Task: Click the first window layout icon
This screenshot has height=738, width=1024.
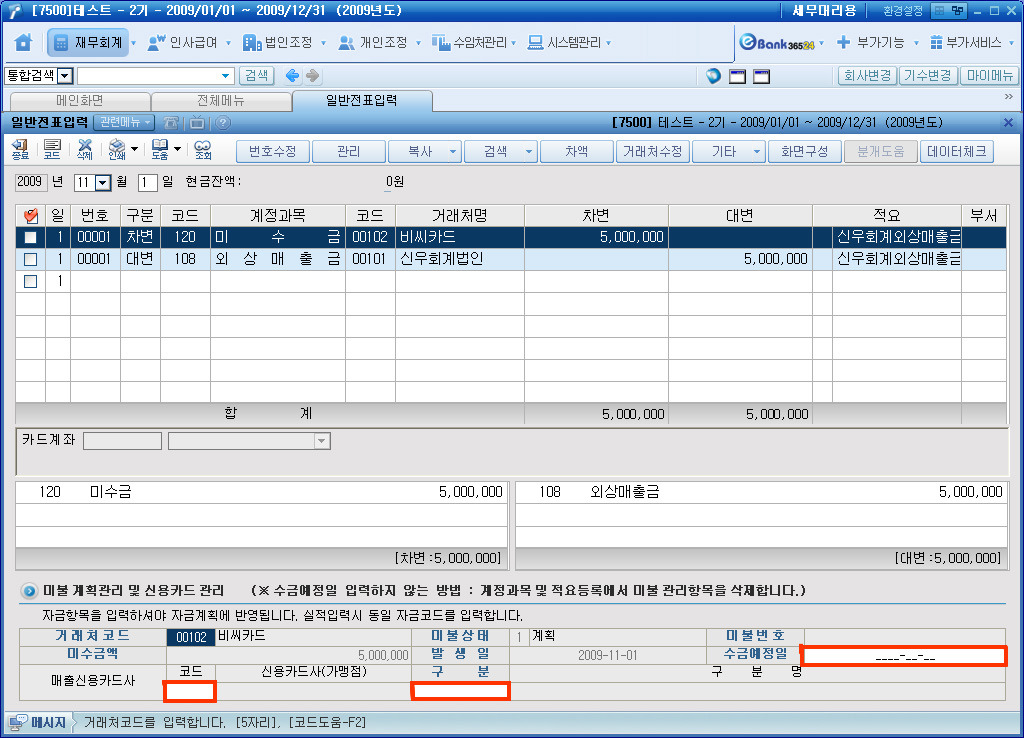Action: click(737, 76)
